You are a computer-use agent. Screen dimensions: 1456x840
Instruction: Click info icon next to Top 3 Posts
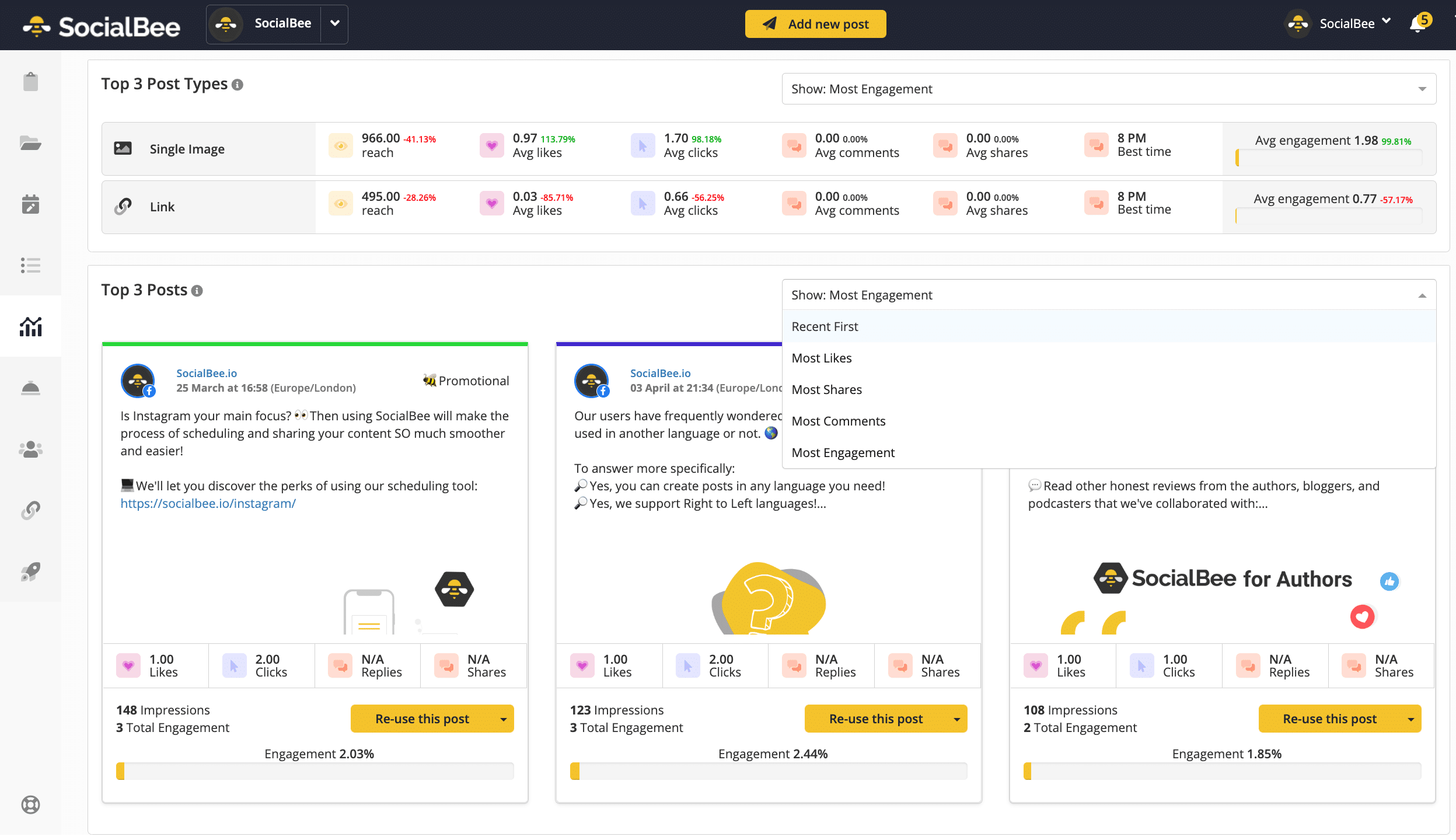point(197,291)
